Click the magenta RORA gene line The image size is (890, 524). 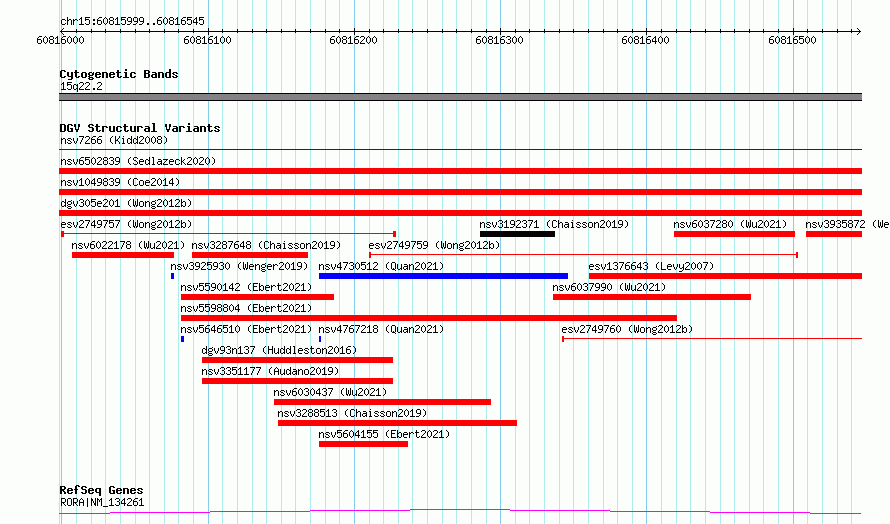[460, 512]
